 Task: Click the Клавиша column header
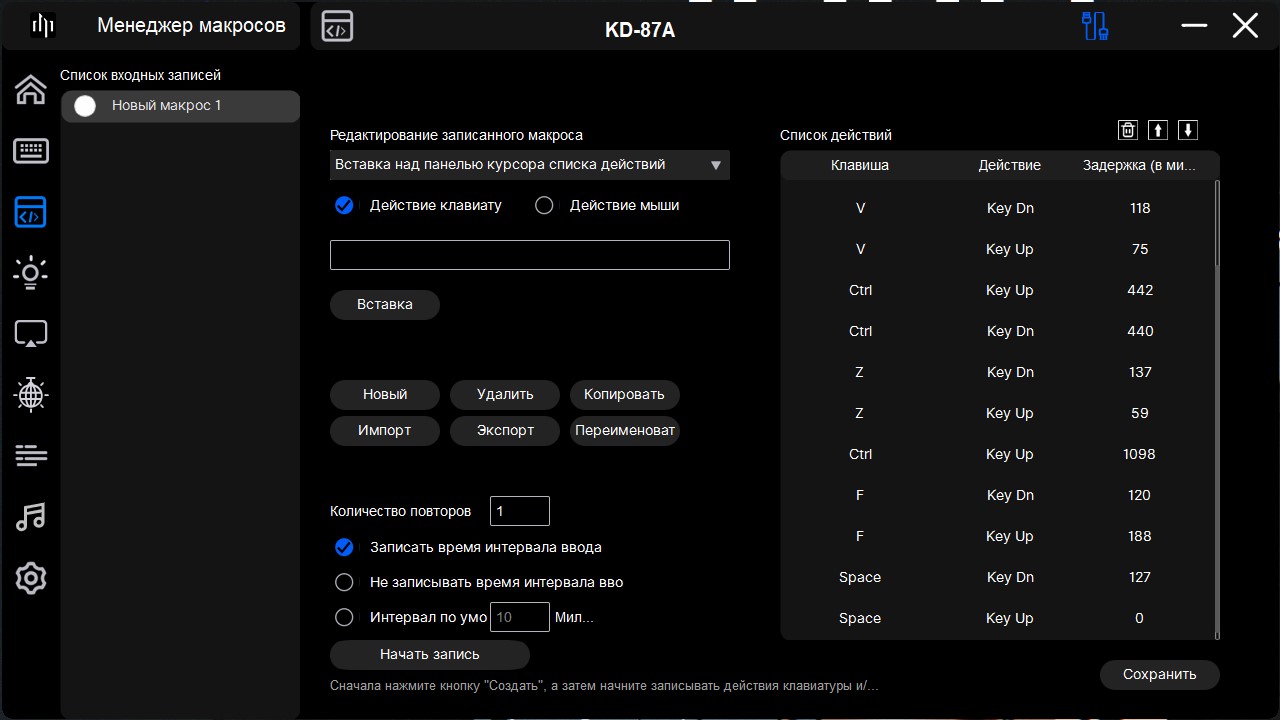[x=860, y=165]
